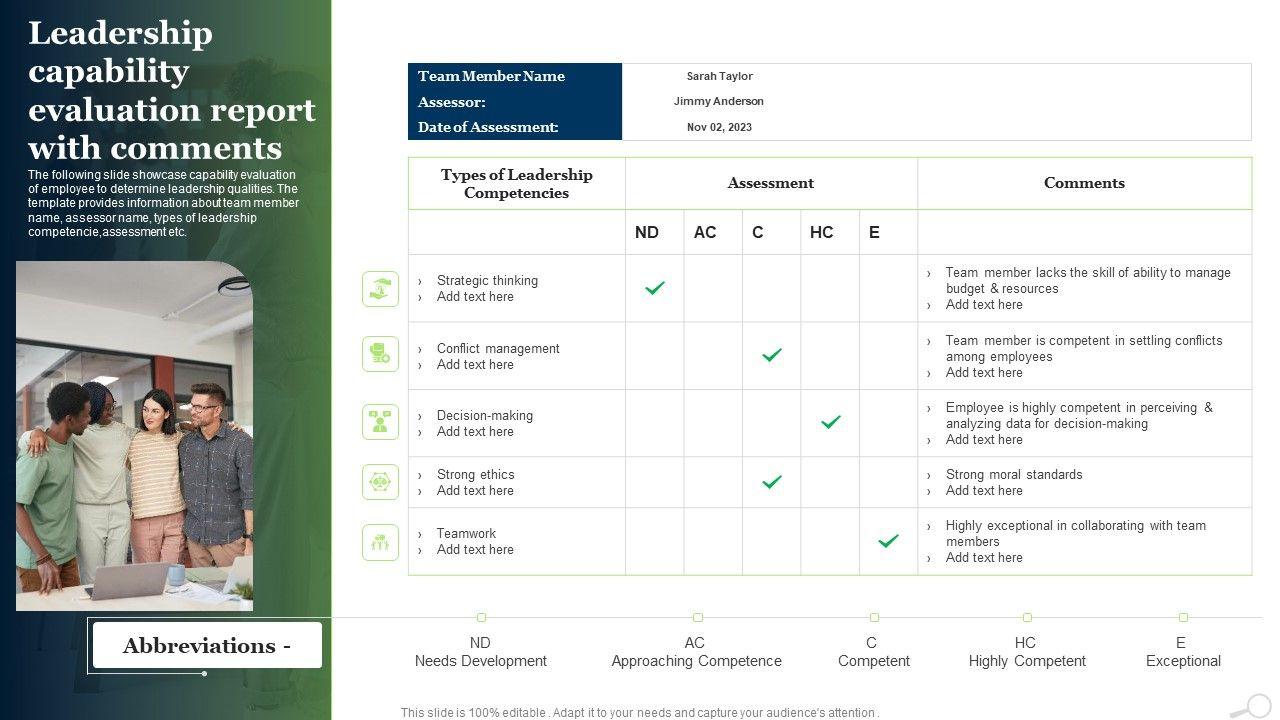Click the 'Team Member Name' label
1280x720 pixels.
(491, 76)
